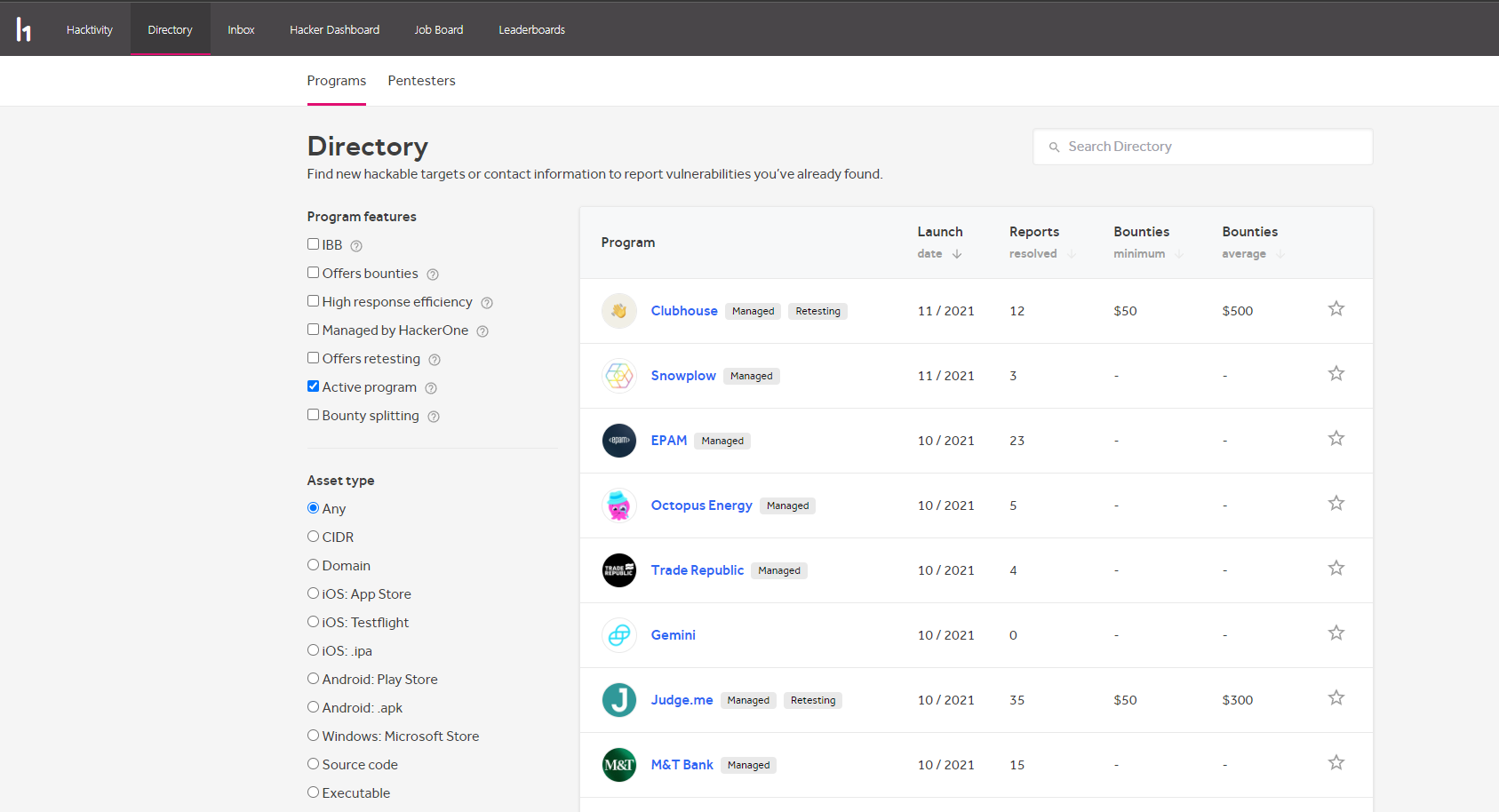This screenshot has height=812, width=1499.
Task: Open the EPAM program link
Action: (x=669, y=441)
